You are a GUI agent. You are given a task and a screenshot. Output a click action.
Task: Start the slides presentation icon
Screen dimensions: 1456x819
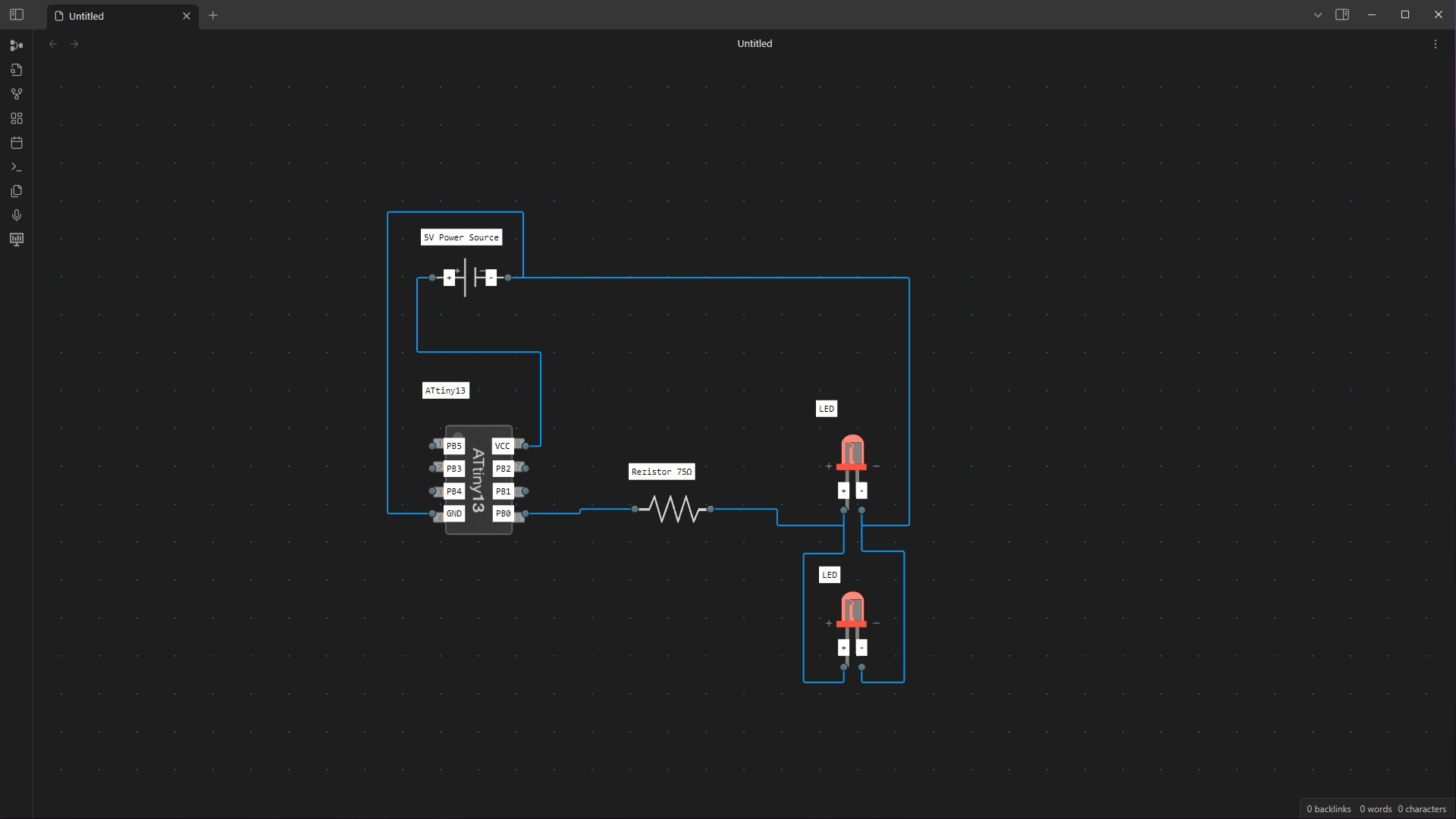(17, 240)
